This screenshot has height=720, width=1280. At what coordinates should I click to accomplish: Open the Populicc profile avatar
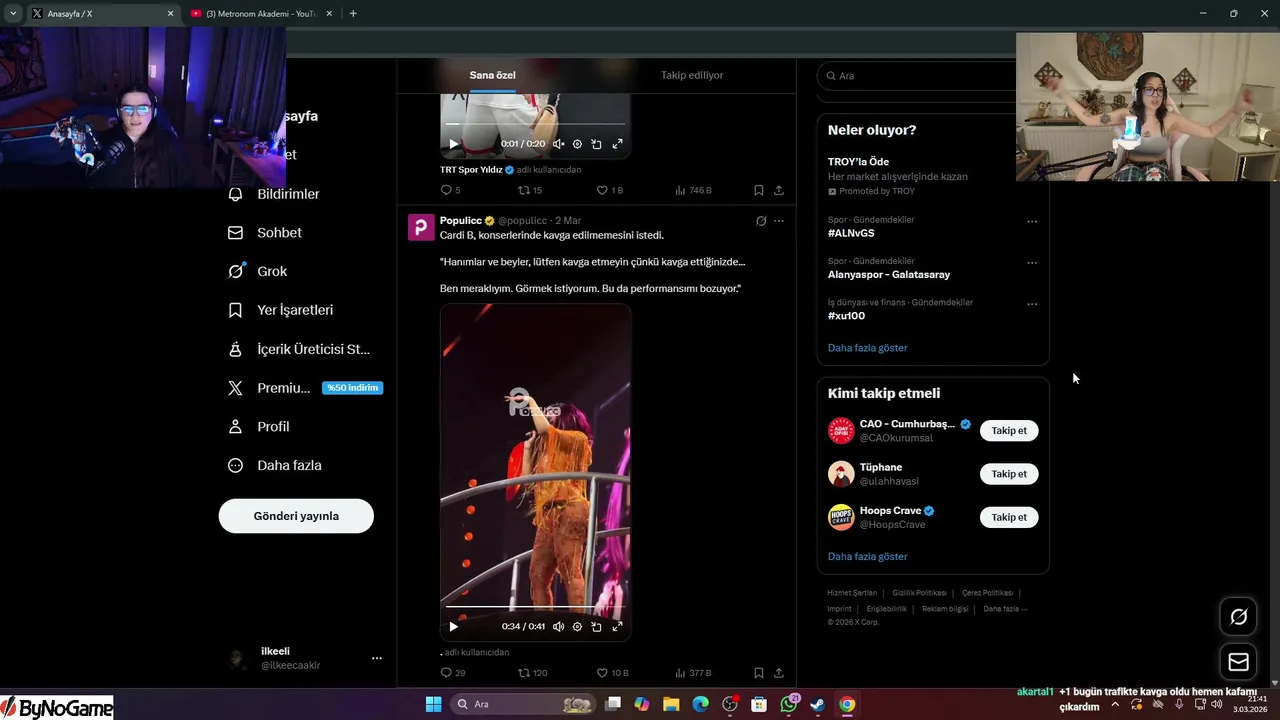(421, 227)
